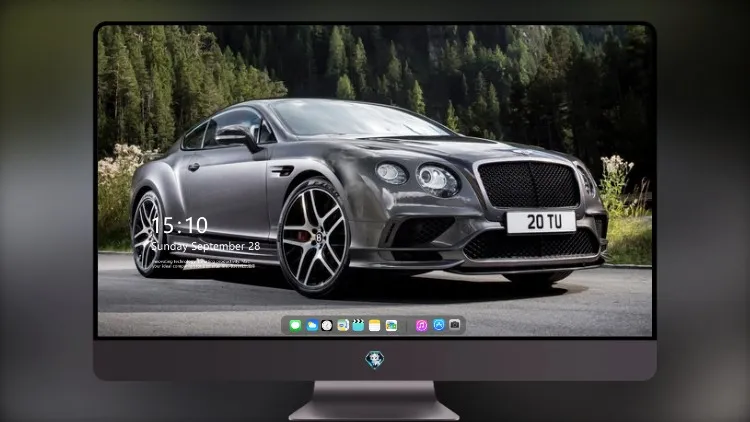Click the logo emblem on the monitor chin
Viewport: 750px width, 422px height.
pyautogui.click(x=375, y=360)
